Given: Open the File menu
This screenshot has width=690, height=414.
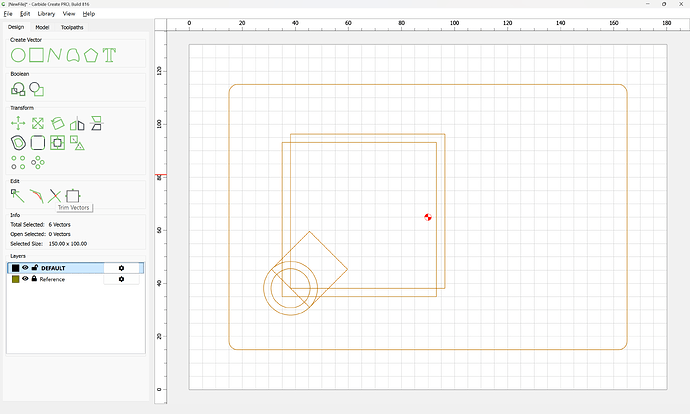Looking at the screenshot, I should pos(8,14).
